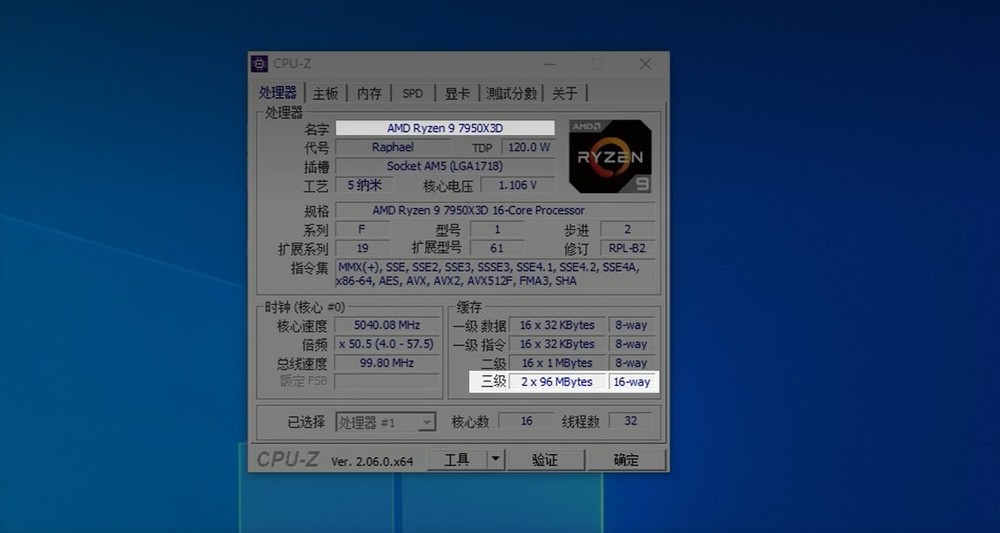
Task: Click the 确定 button
Action: coord(626,460)
